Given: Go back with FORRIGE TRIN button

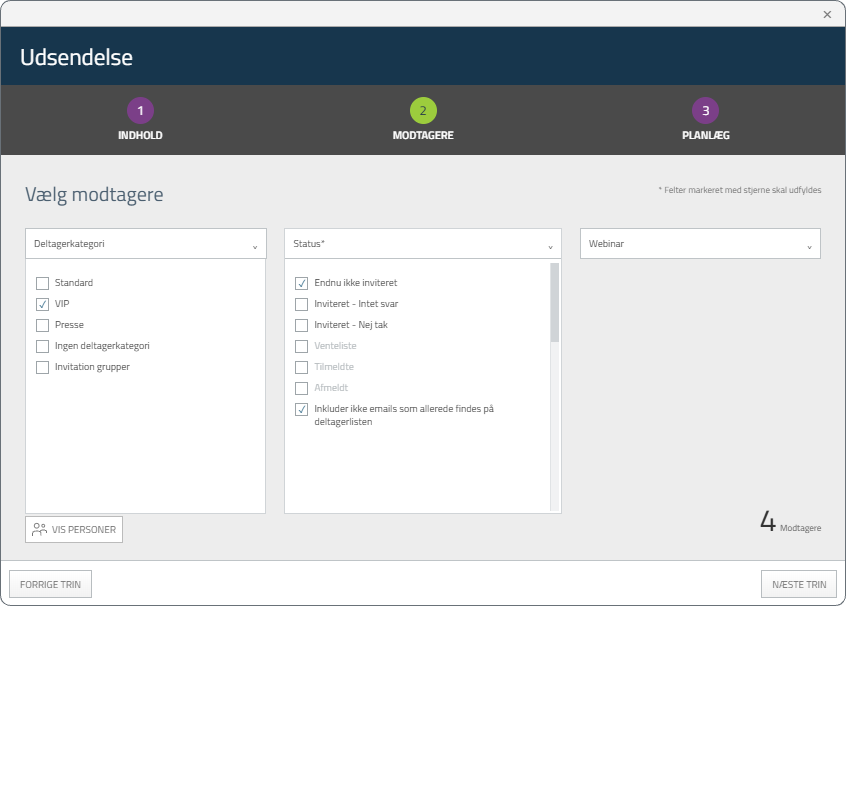Looking at the screenshot, I should [50, 584].
